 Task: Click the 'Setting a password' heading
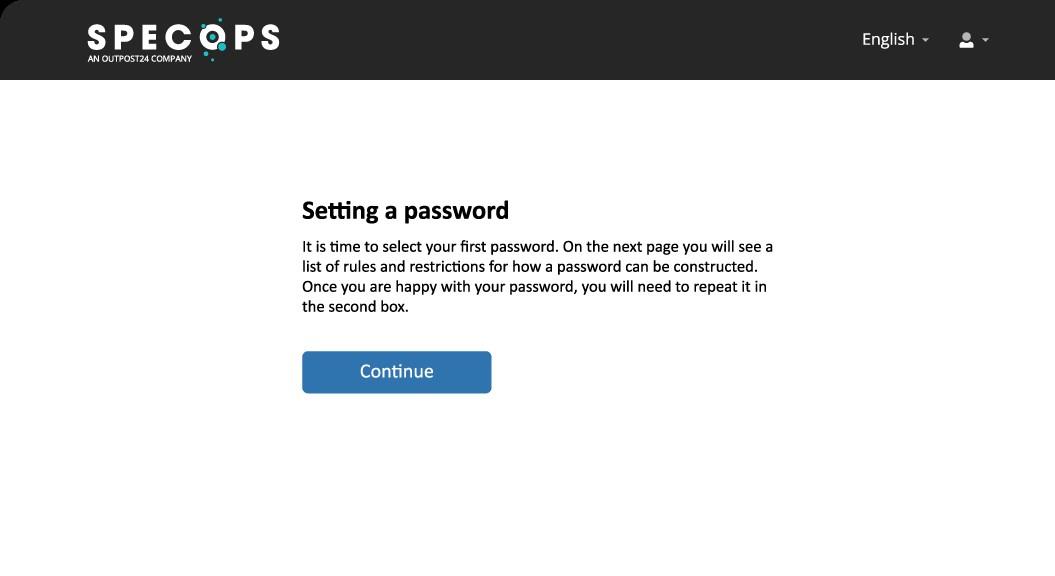tap(405, 211)
